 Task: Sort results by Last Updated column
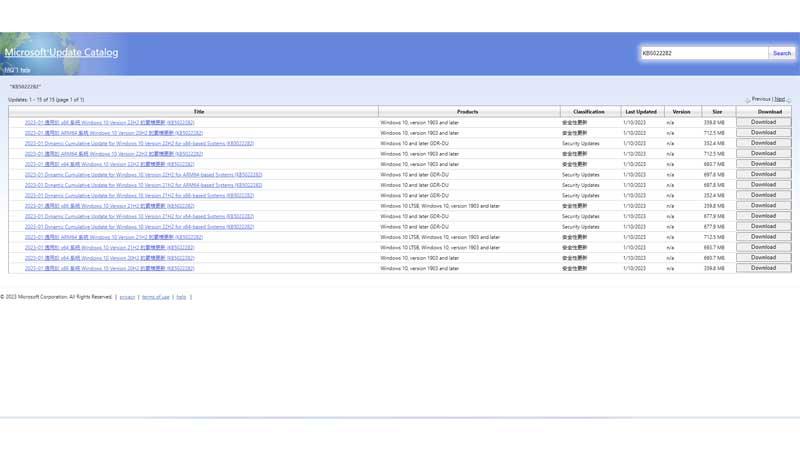point(641,112)
